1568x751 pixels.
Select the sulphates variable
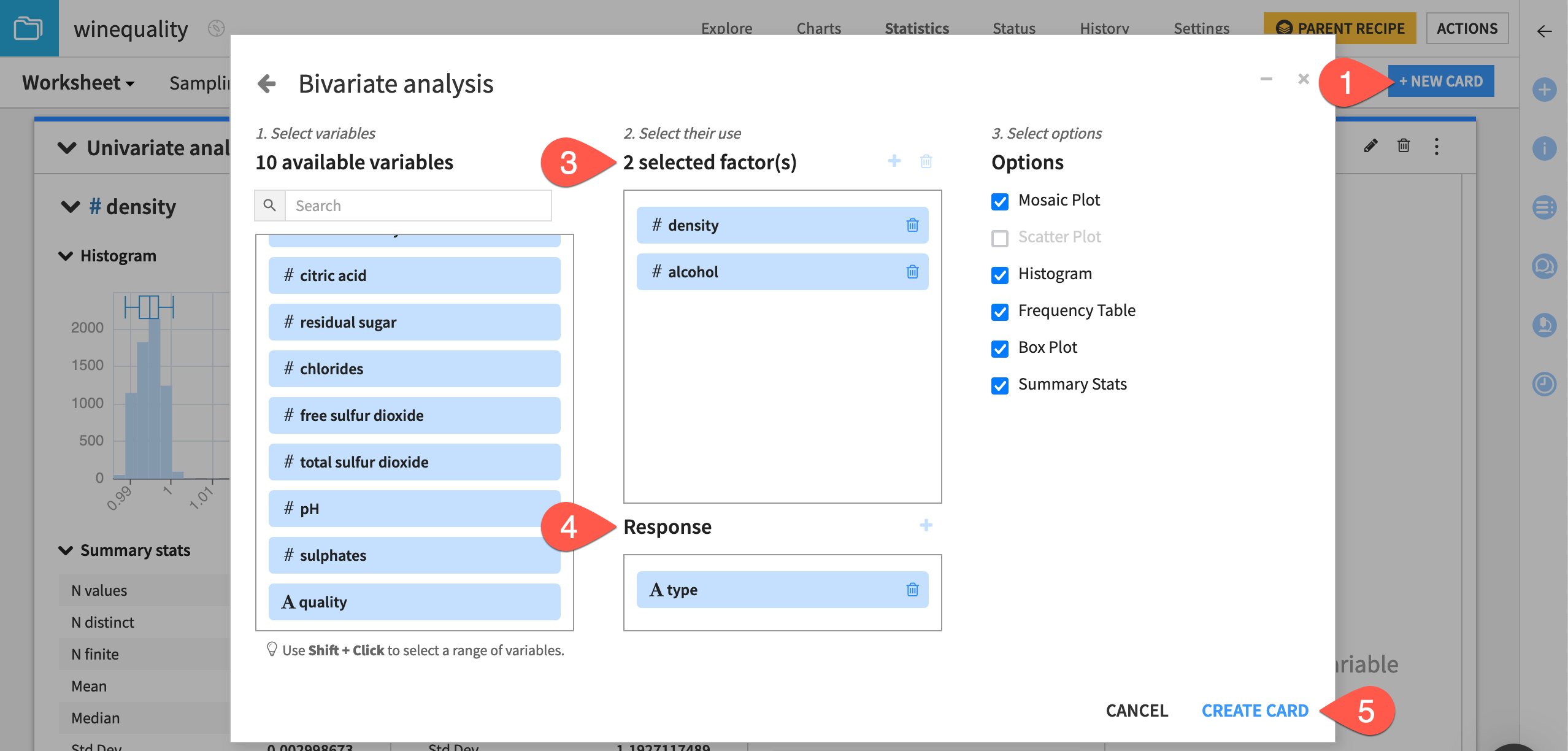(x=414, y=555)
